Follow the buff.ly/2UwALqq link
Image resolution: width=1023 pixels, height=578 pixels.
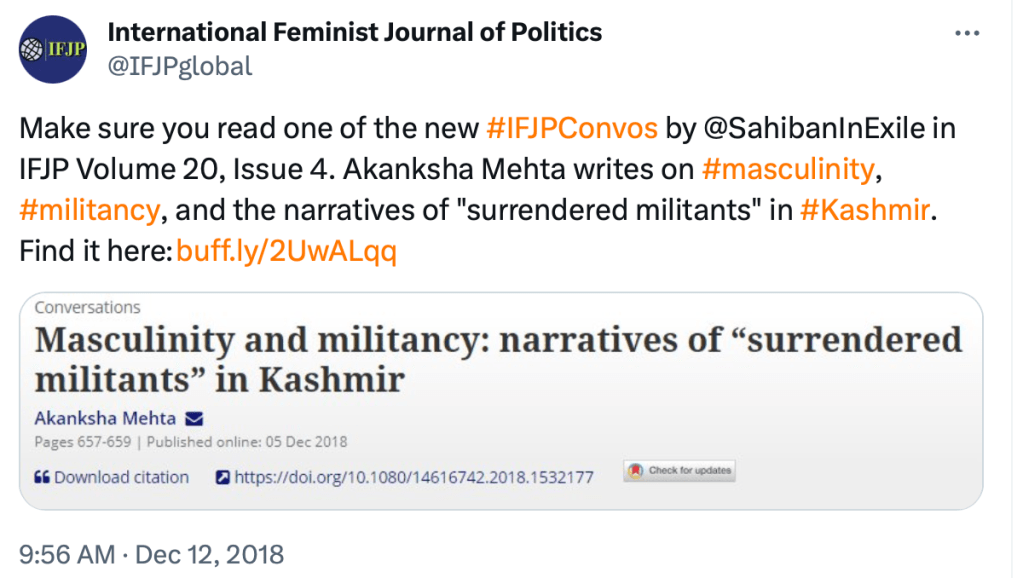click(286, 251)
